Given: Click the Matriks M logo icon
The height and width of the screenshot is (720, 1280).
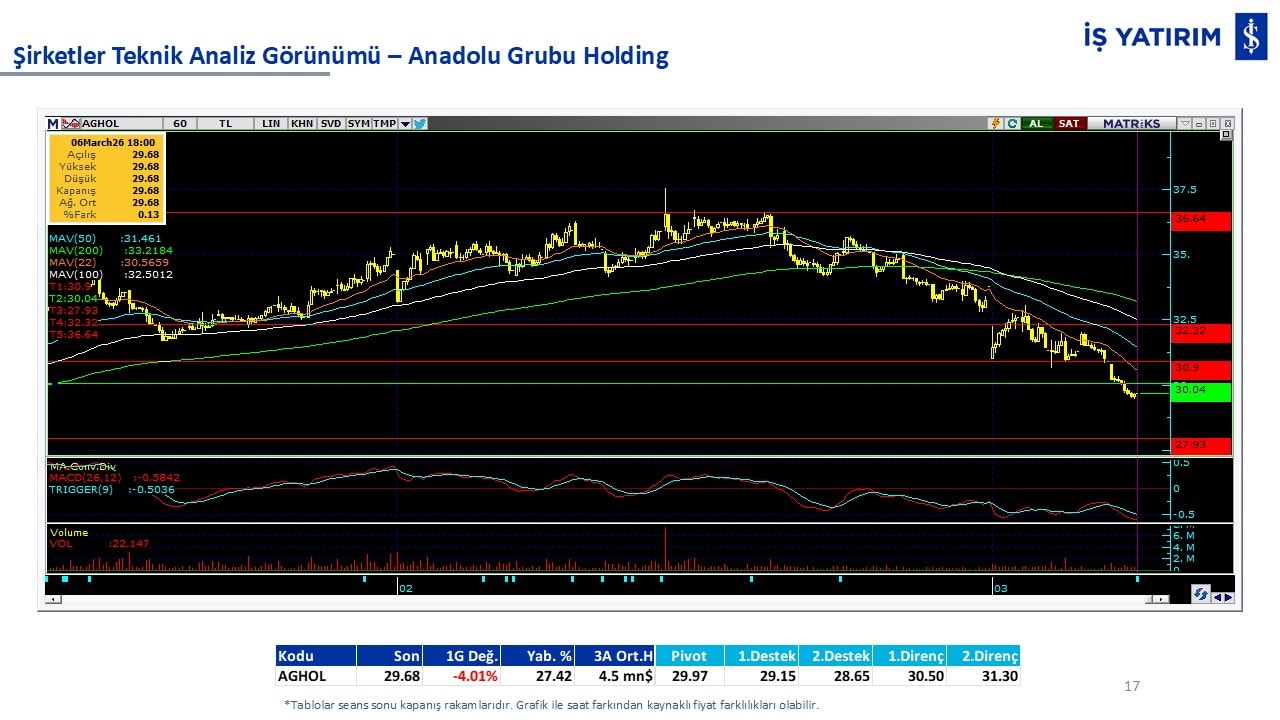Looking at the screenshot, I should click(53, 124).
